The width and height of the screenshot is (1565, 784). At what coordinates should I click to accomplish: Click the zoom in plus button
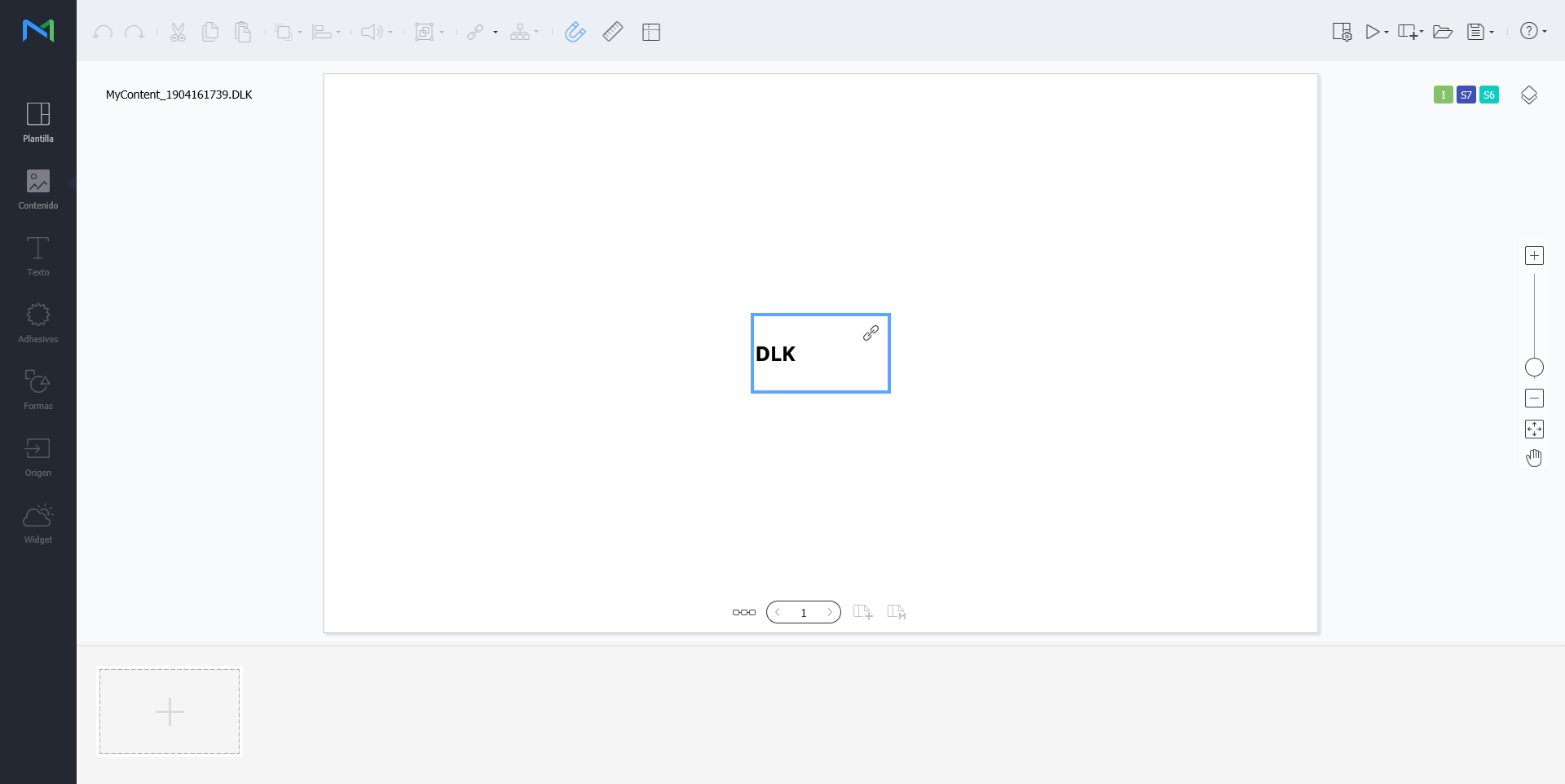point(1534,256)
